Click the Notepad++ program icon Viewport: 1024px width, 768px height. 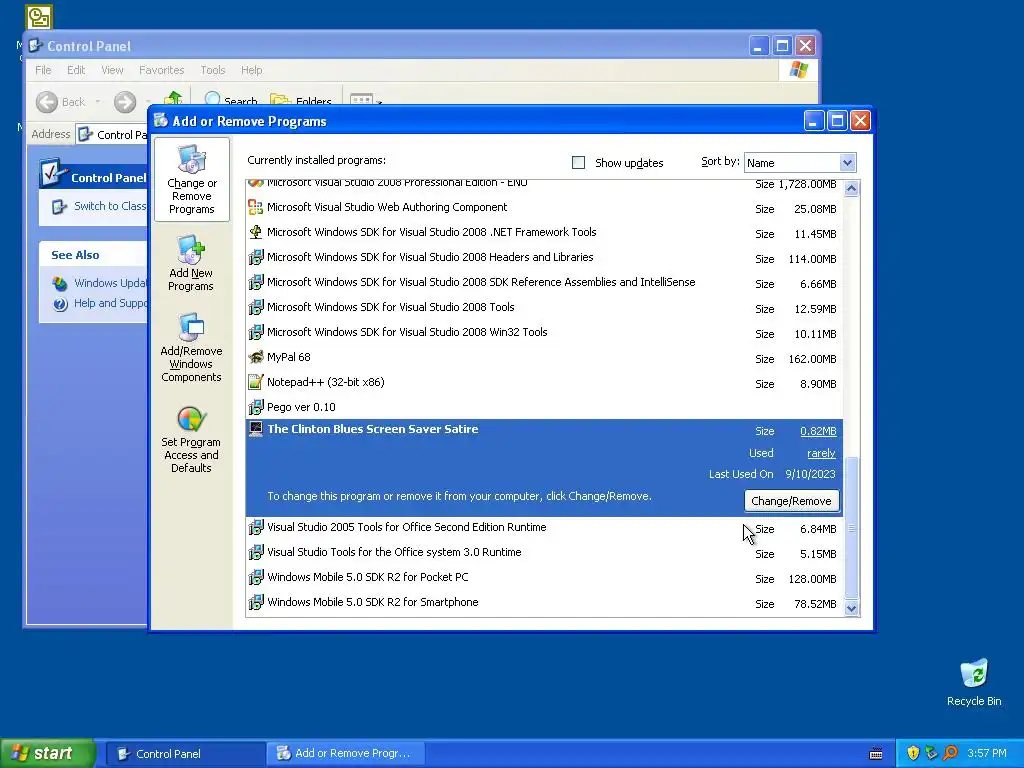[255, 382]
